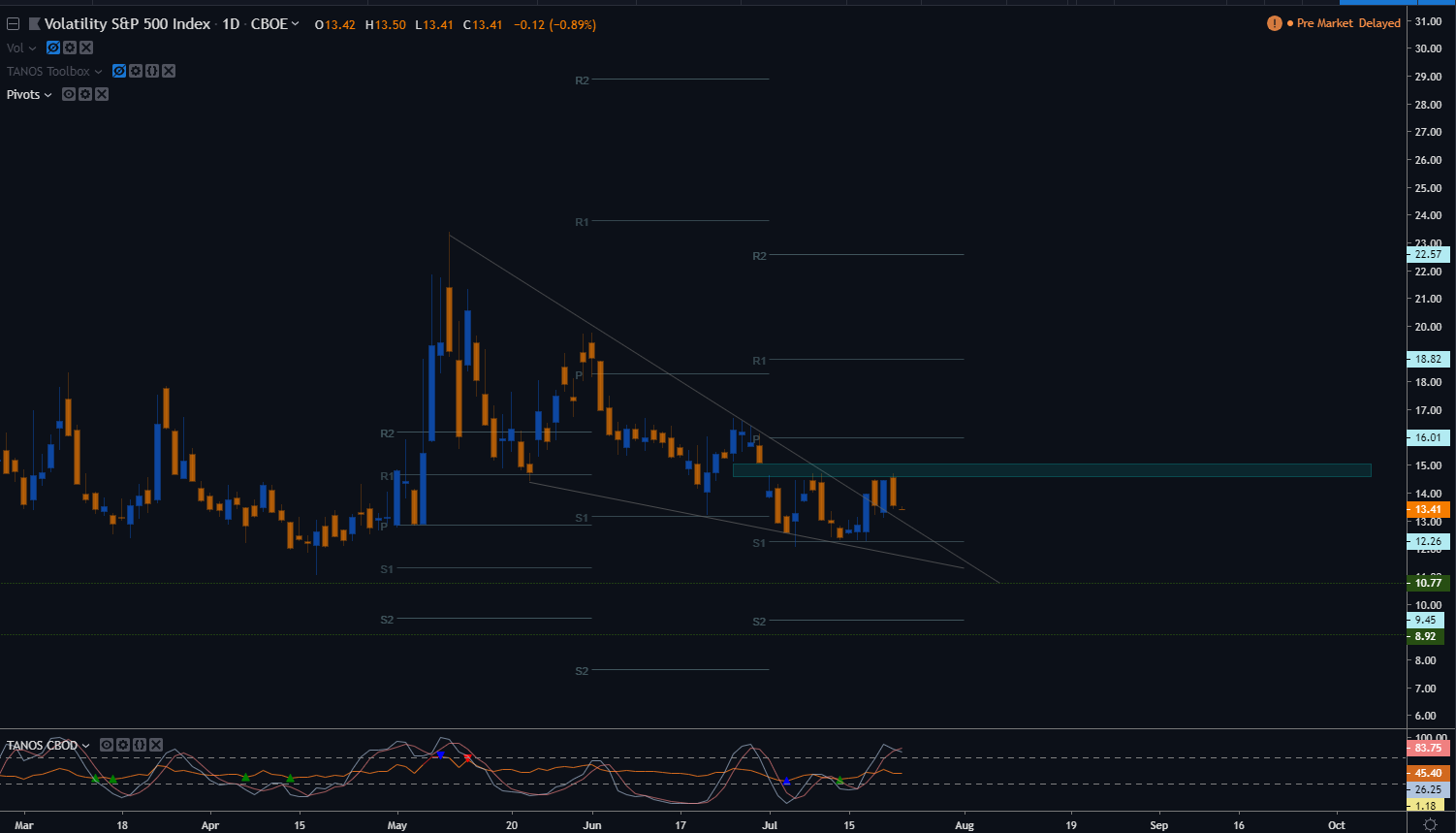Expand the TANOS CBOD dropdown

click(86, 746)
